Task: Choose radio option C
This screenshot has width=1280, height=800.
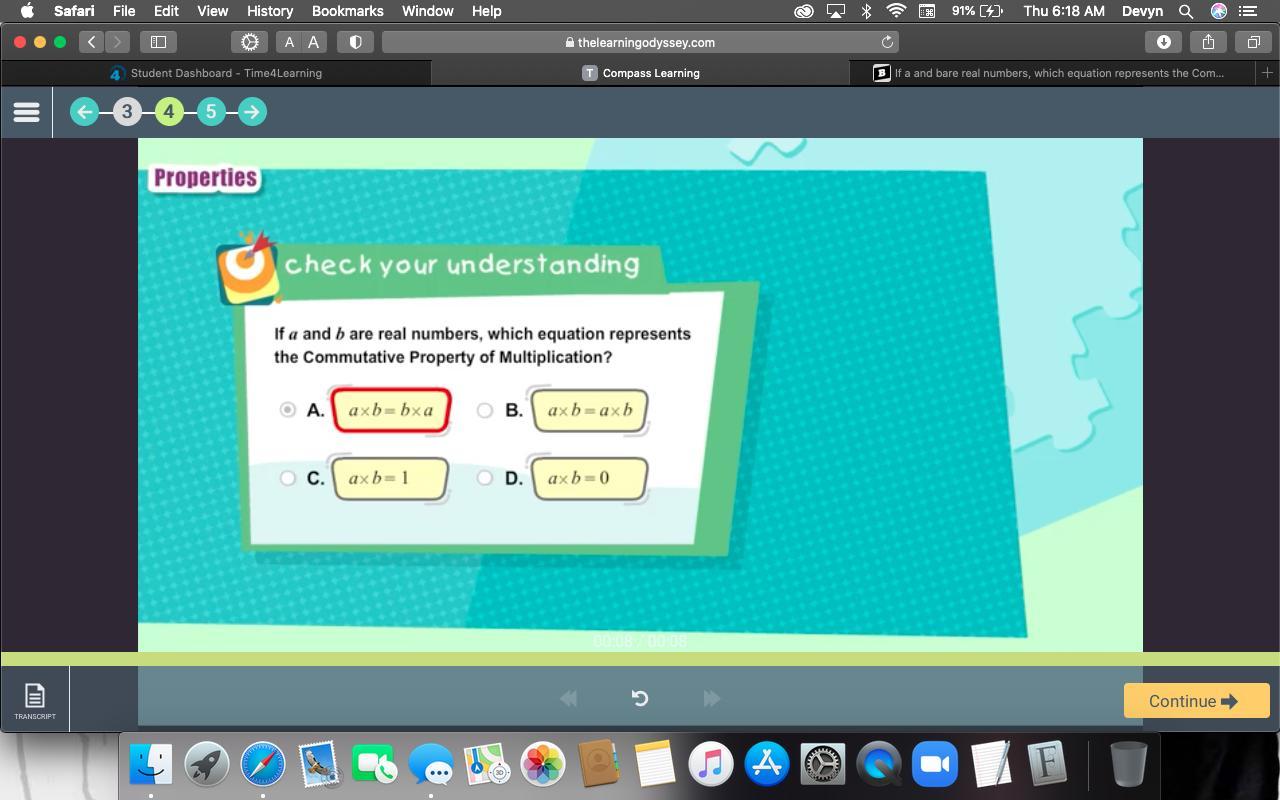Action: [x=288, y=478]
